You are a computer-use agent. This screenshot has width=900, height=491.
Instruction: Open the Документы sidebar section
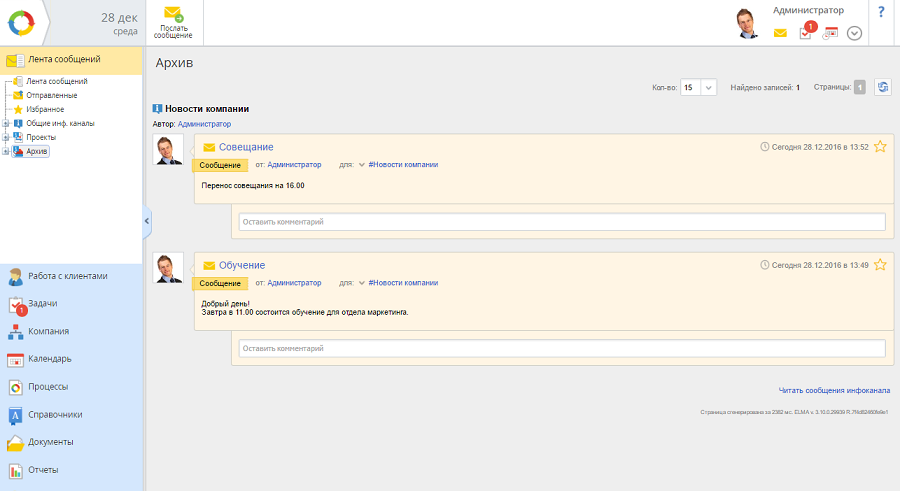(50, 441)
